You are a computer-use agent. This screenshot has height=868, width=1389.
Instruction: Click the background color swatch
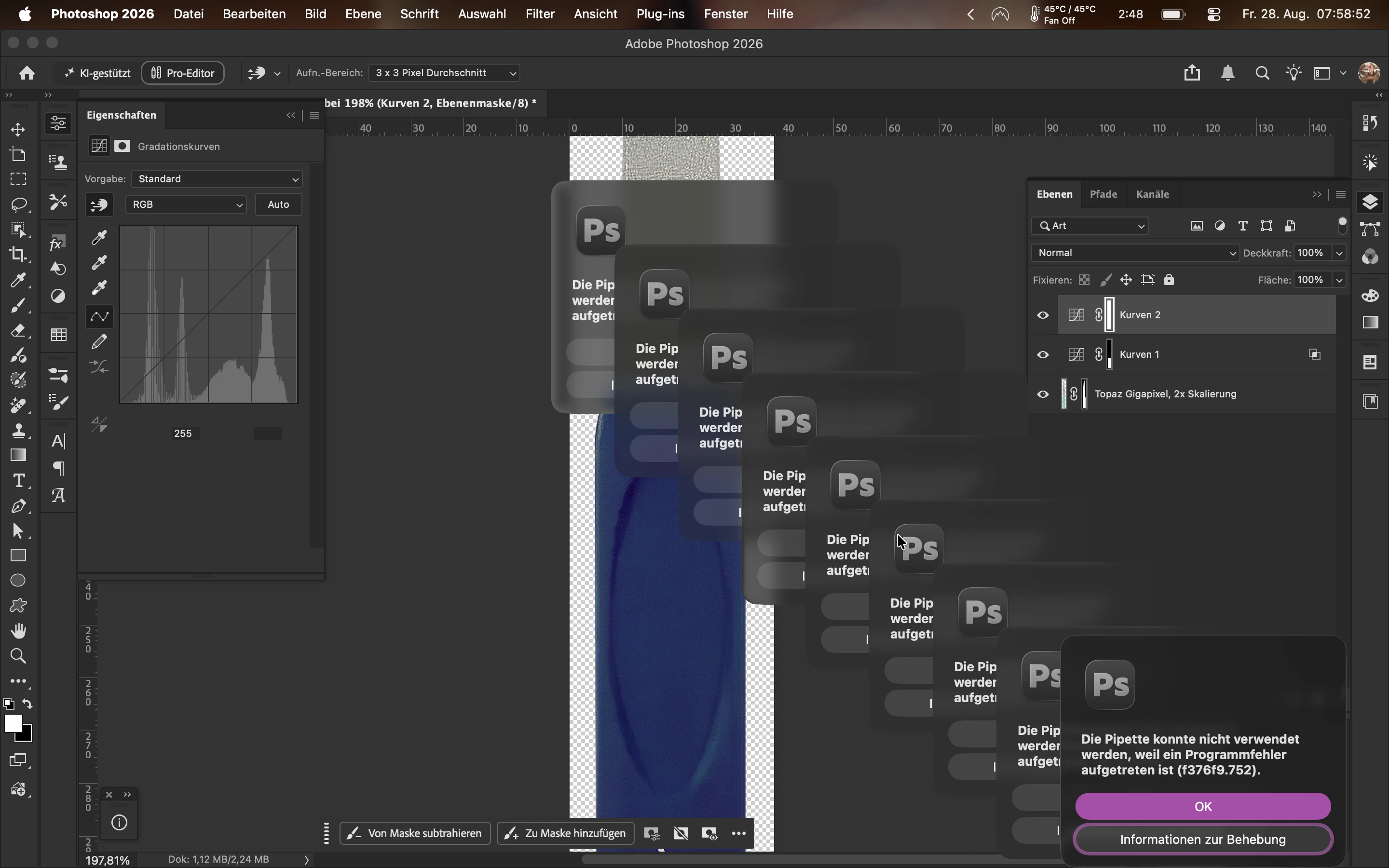point(27,736)
